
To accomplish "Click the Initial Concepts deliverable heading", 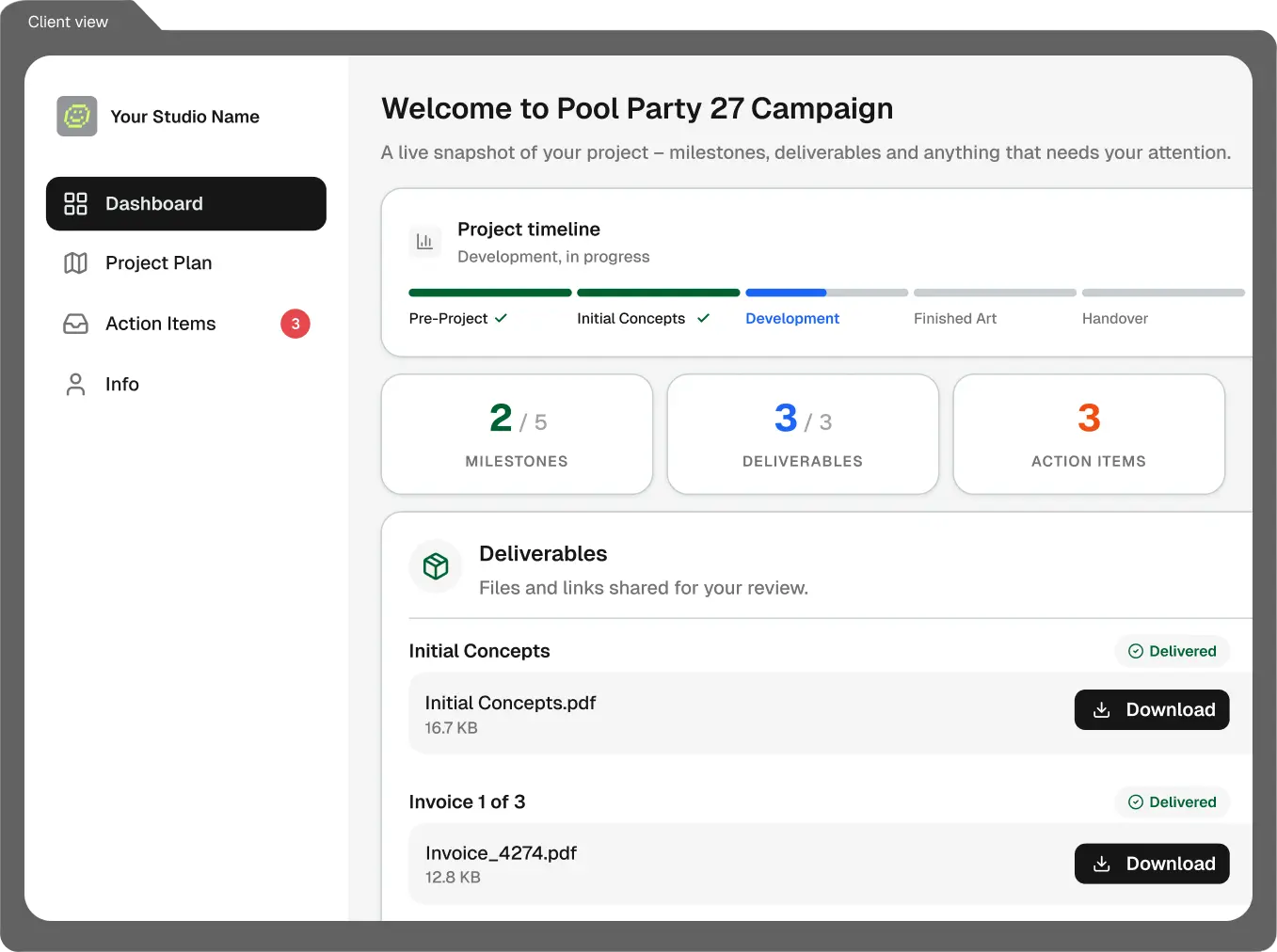I will coord(479,651).
